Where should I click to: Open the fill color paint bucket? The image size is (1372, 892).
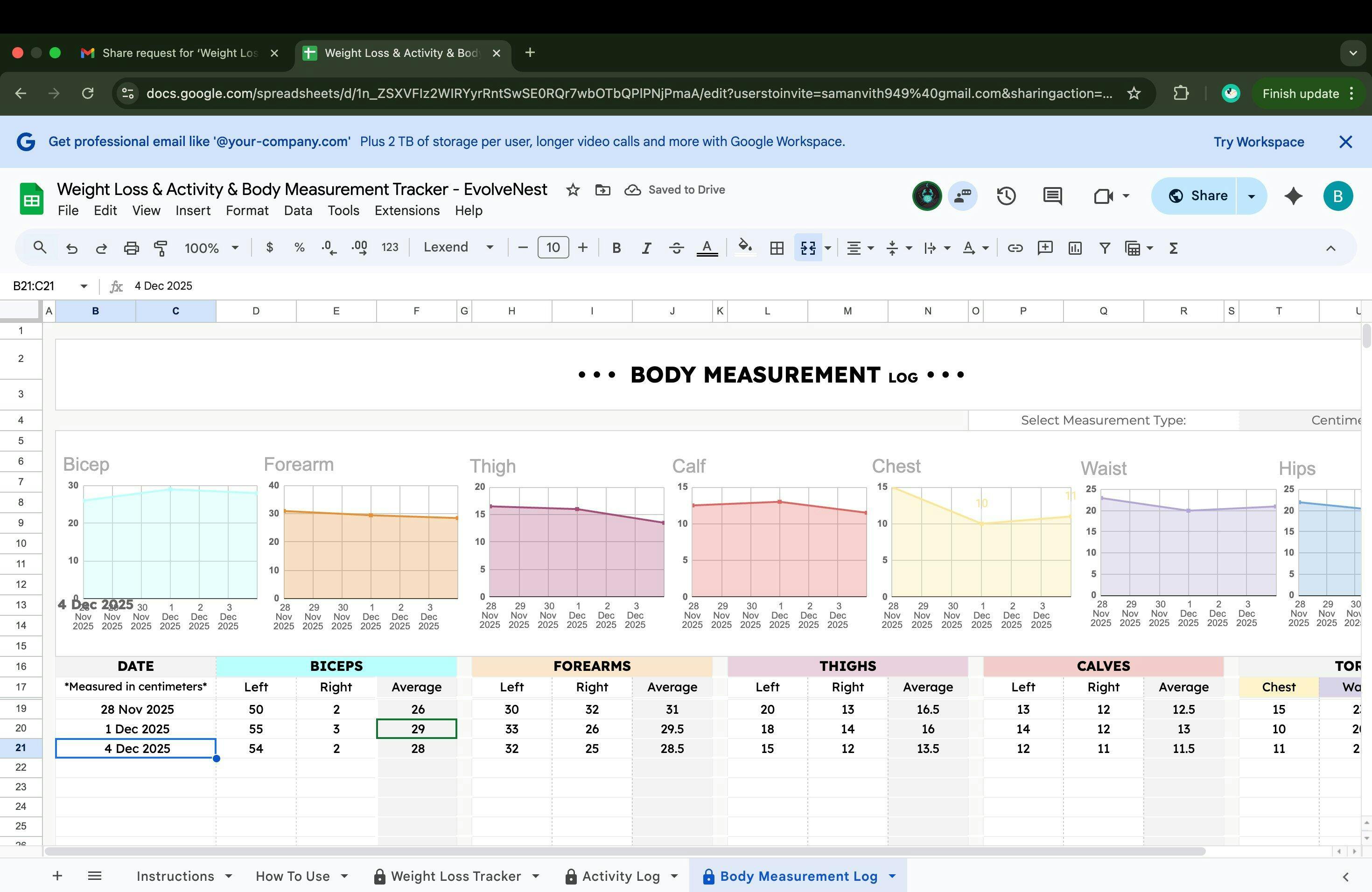point(745,248)
